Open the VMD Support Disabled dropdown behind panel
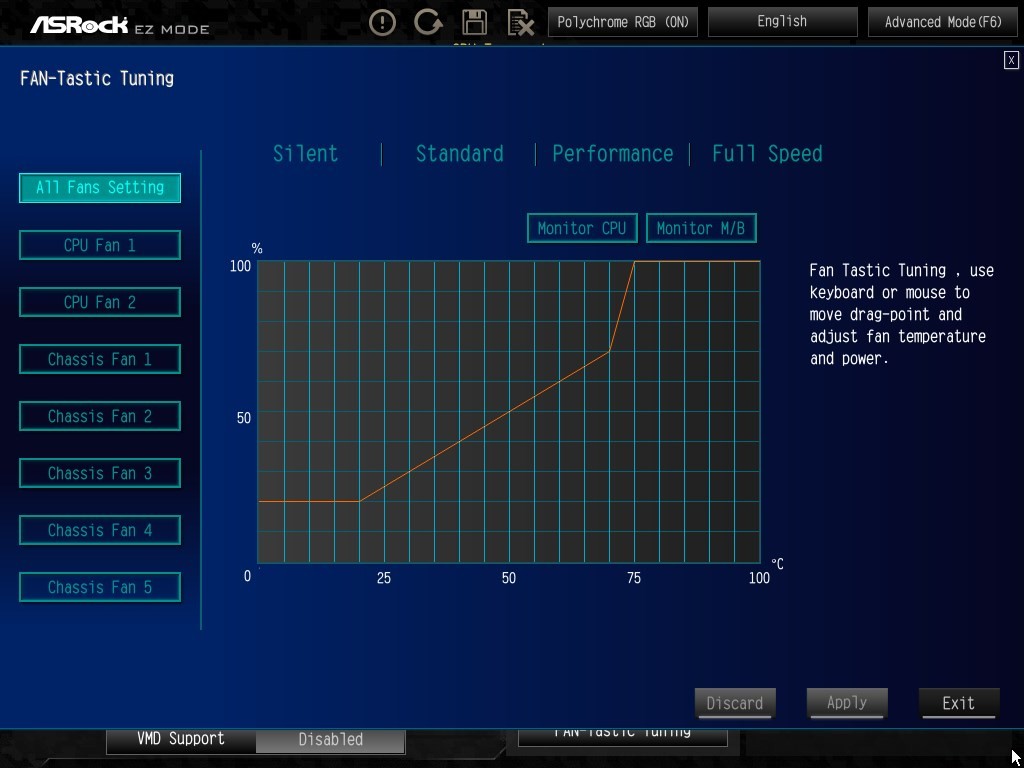The width and height of the screenshot is (1024, 768). [x=330, y=739]
